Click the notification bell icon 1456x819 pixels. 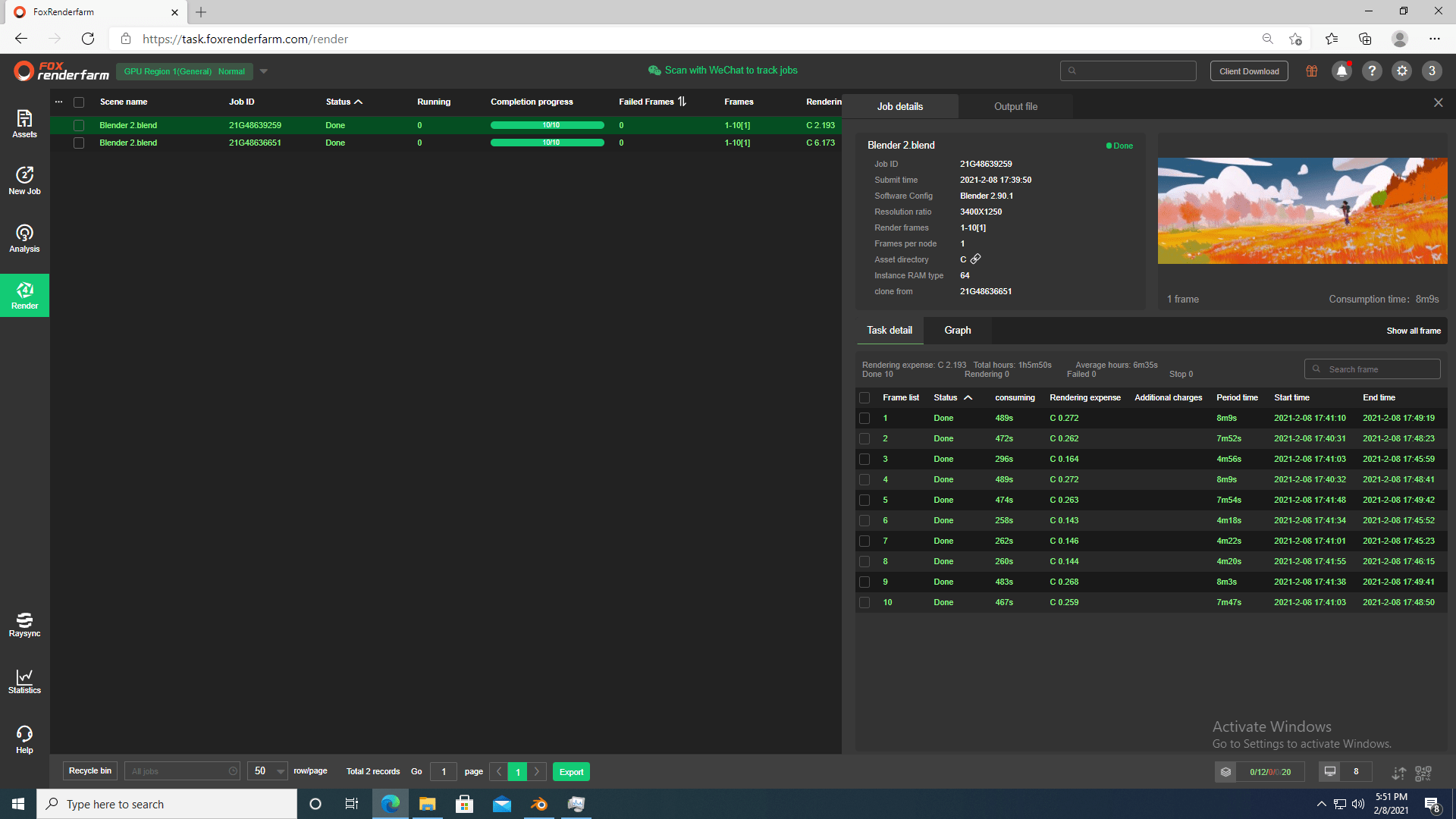[1341, 71]
